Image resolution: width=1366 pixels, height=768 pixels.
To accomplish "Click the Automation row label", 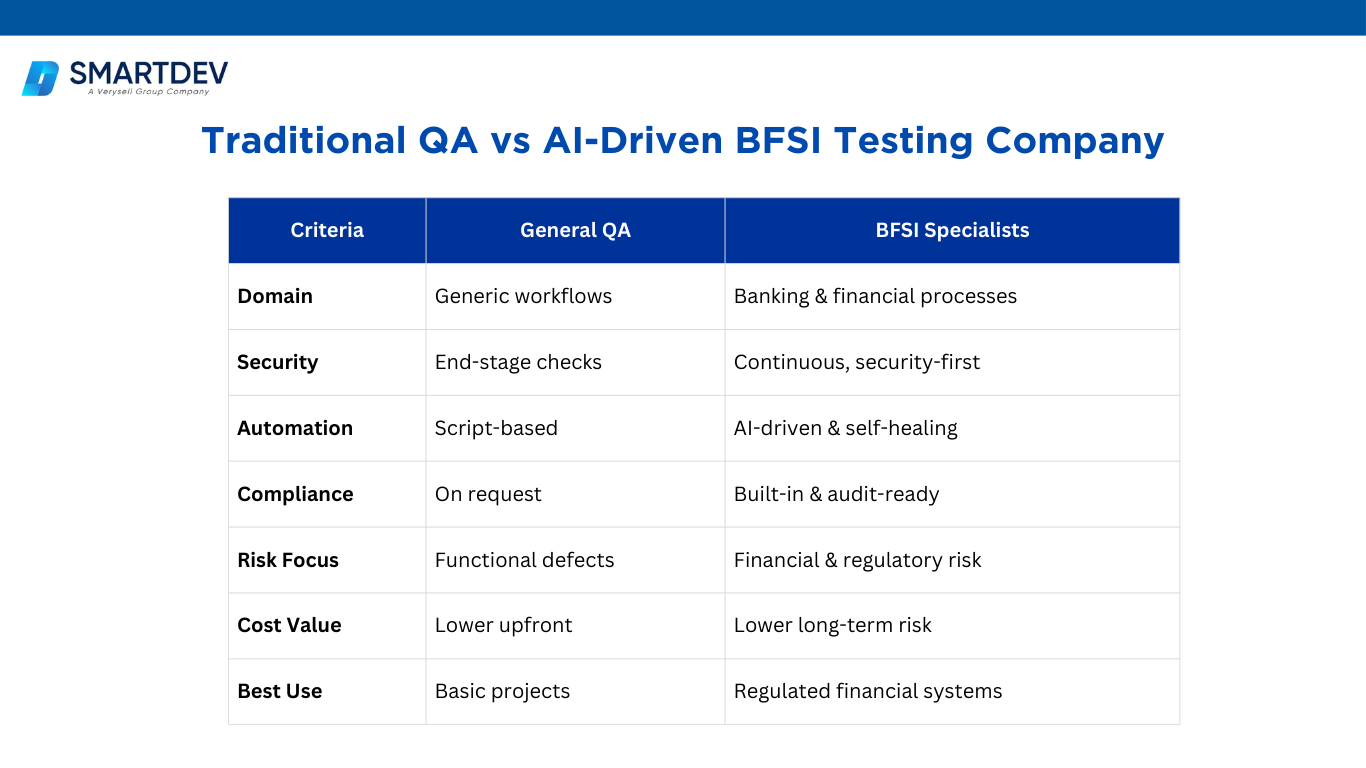I will pos(295,428).
